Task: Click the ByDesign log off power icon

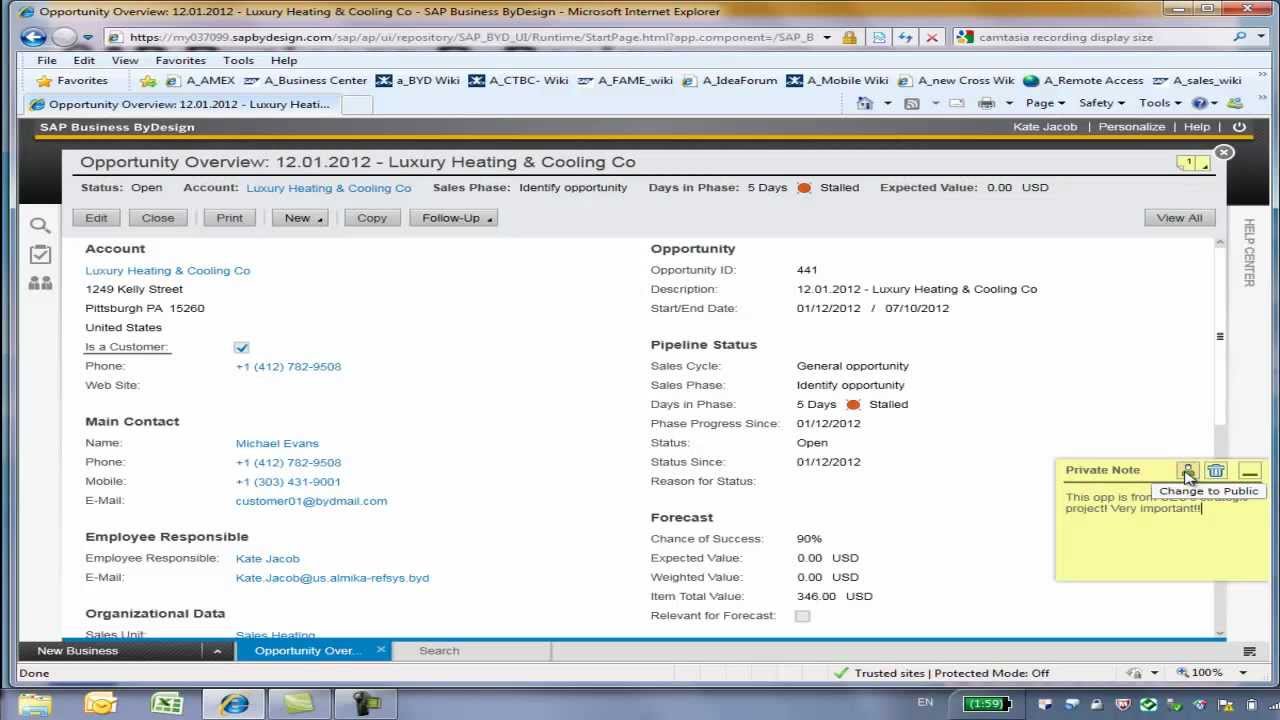Action: (1240, 127)
